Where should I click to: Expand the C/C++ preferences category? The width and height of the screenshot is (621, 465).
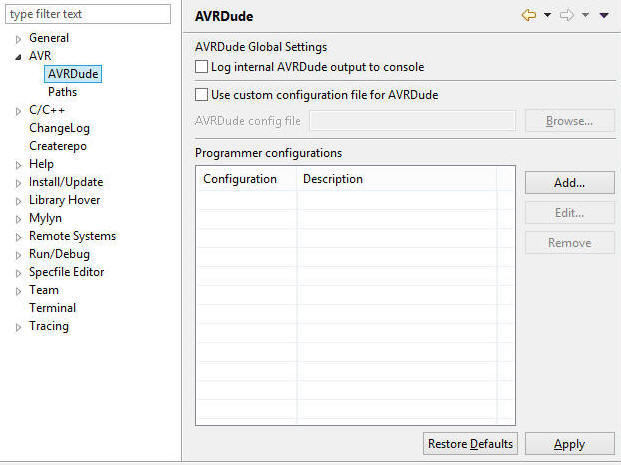click(18, 110)
